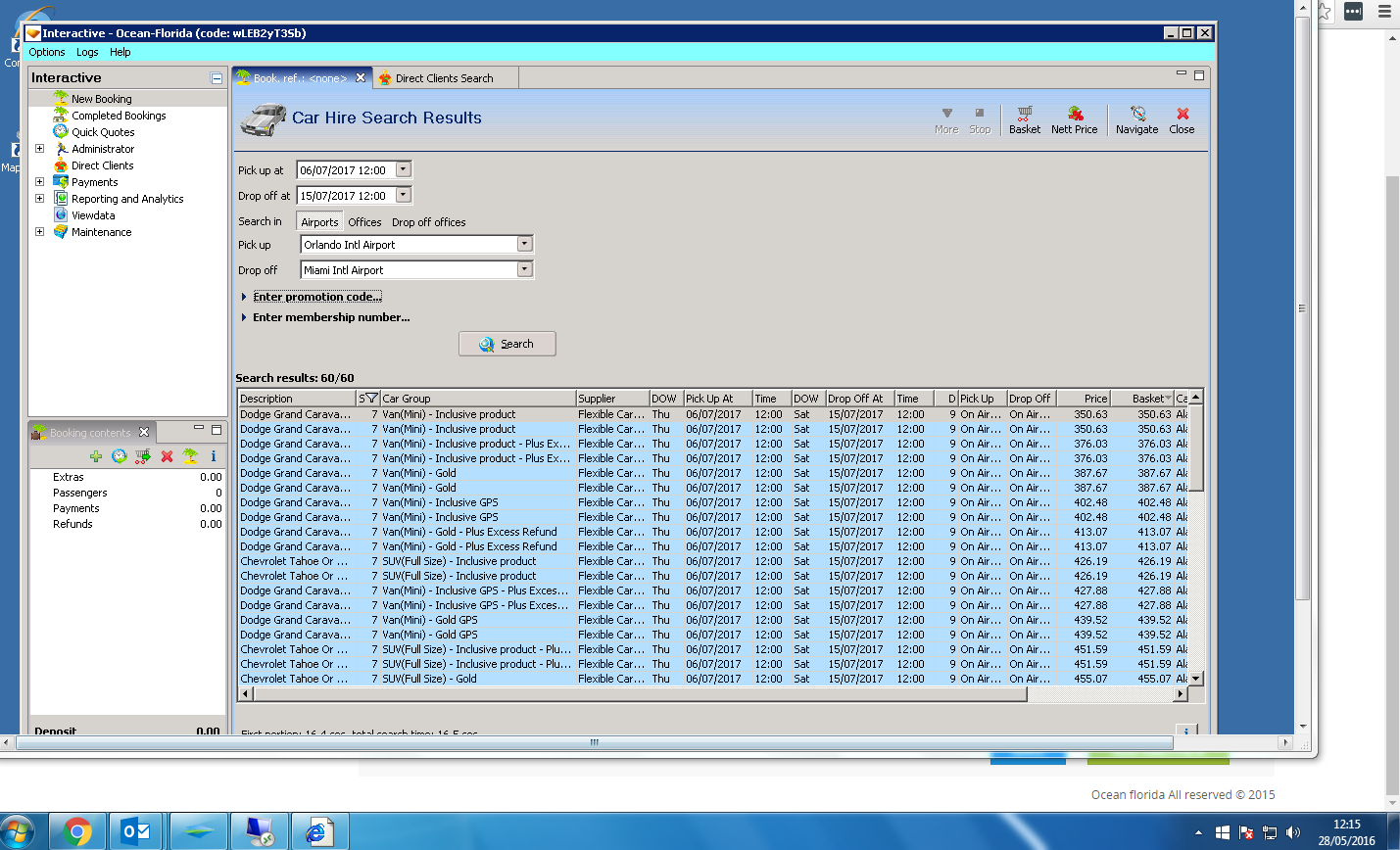This screenshot has height=850, width=1400.
Task: Click the Basket toolbar icon
Action: pos(1024,119)
